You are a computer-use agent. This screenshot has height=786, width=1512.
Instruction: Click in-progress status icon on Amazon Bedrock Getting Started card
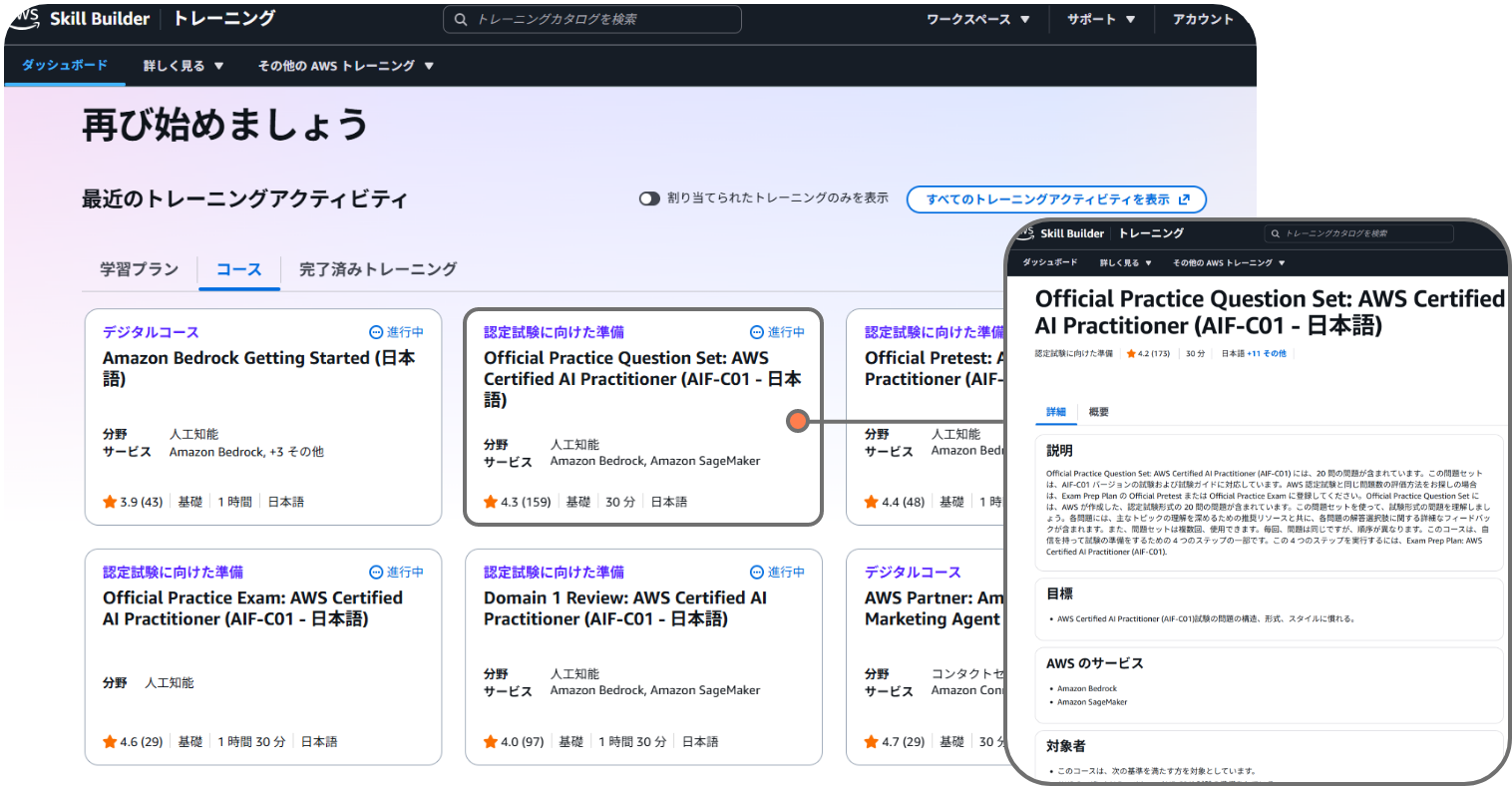point(376,332)
